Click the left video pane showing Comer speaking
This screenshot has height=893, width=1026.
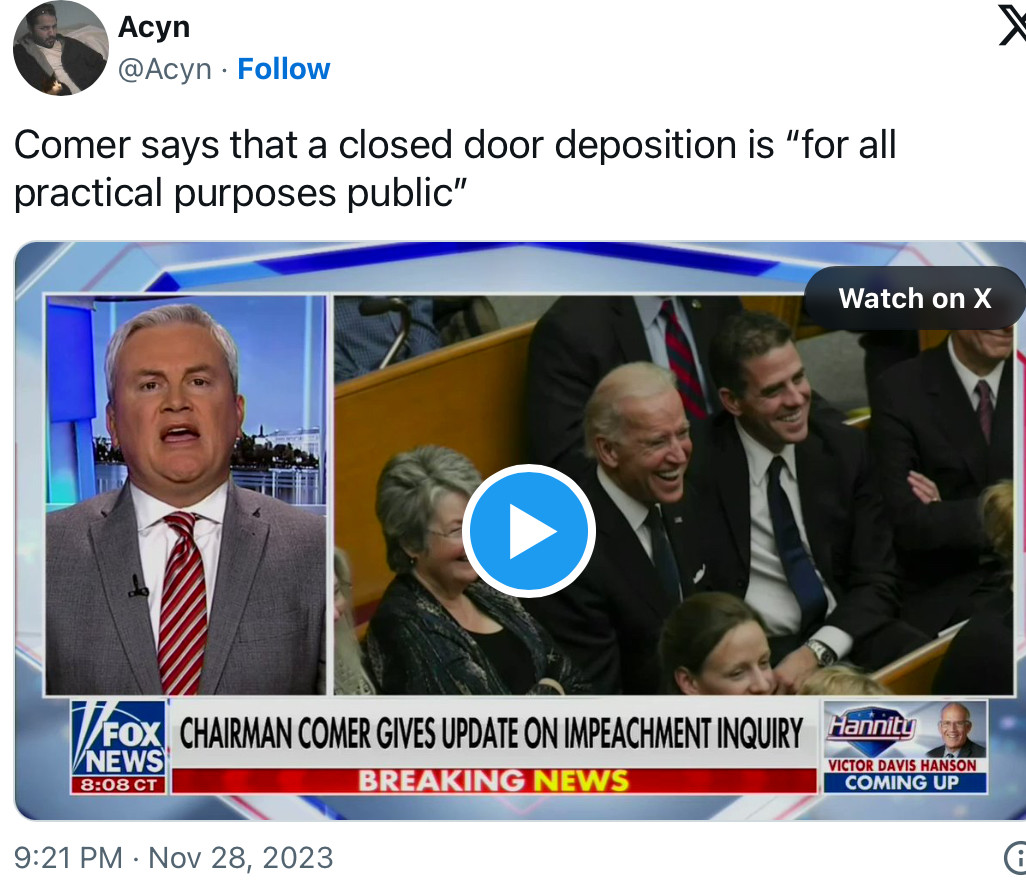coord(185,495)
